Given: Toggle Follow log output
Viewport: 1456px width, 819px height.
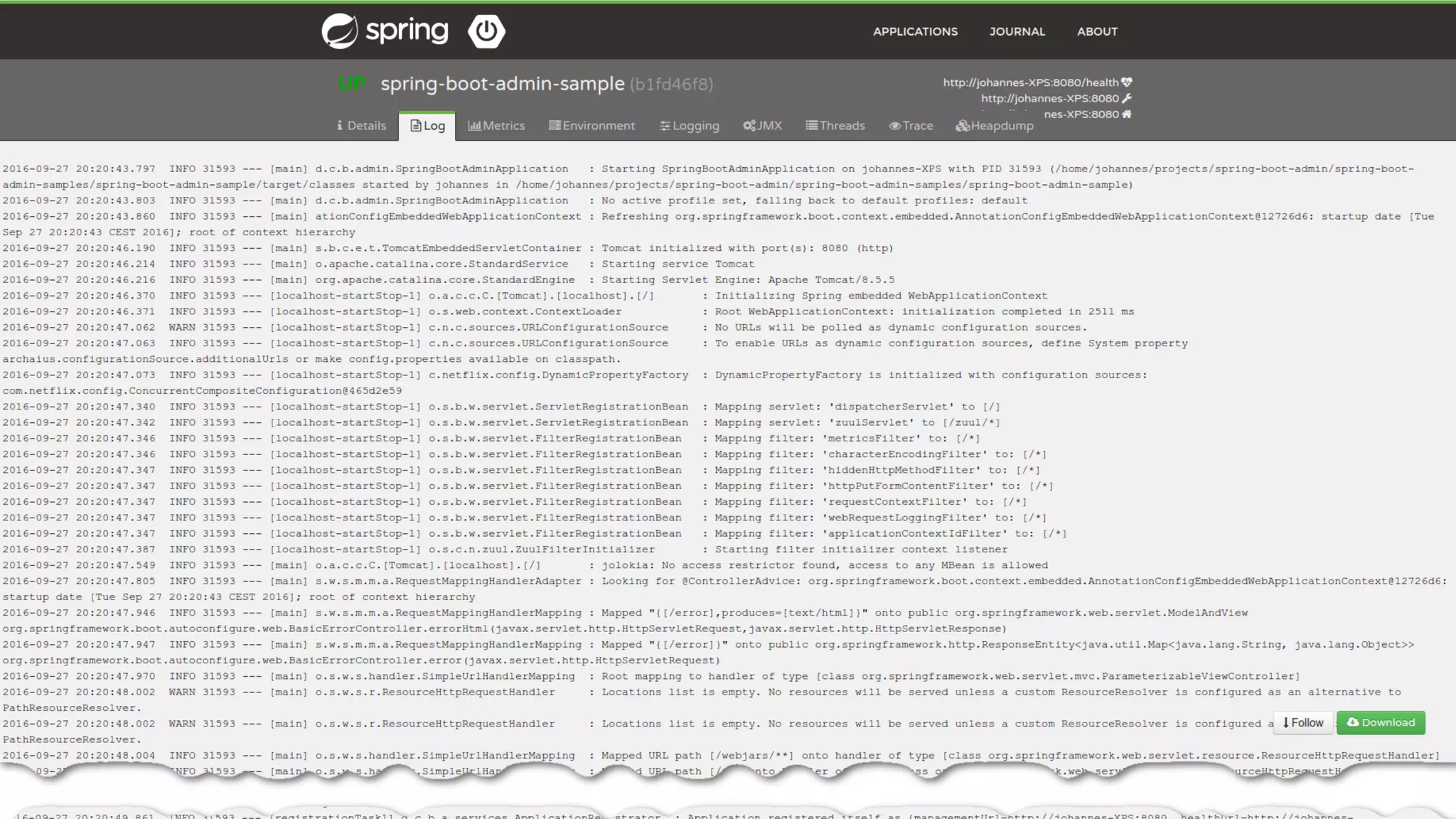Looking at the screenshot, I should coord(1303,722).
